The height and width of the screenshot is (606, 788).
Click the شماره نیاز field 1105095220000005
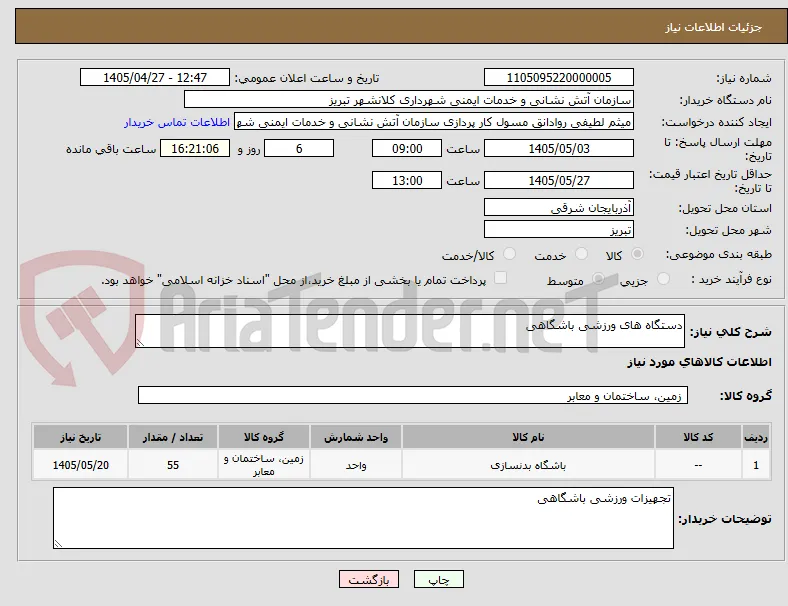pyautogui.click(x=558, y=77)
